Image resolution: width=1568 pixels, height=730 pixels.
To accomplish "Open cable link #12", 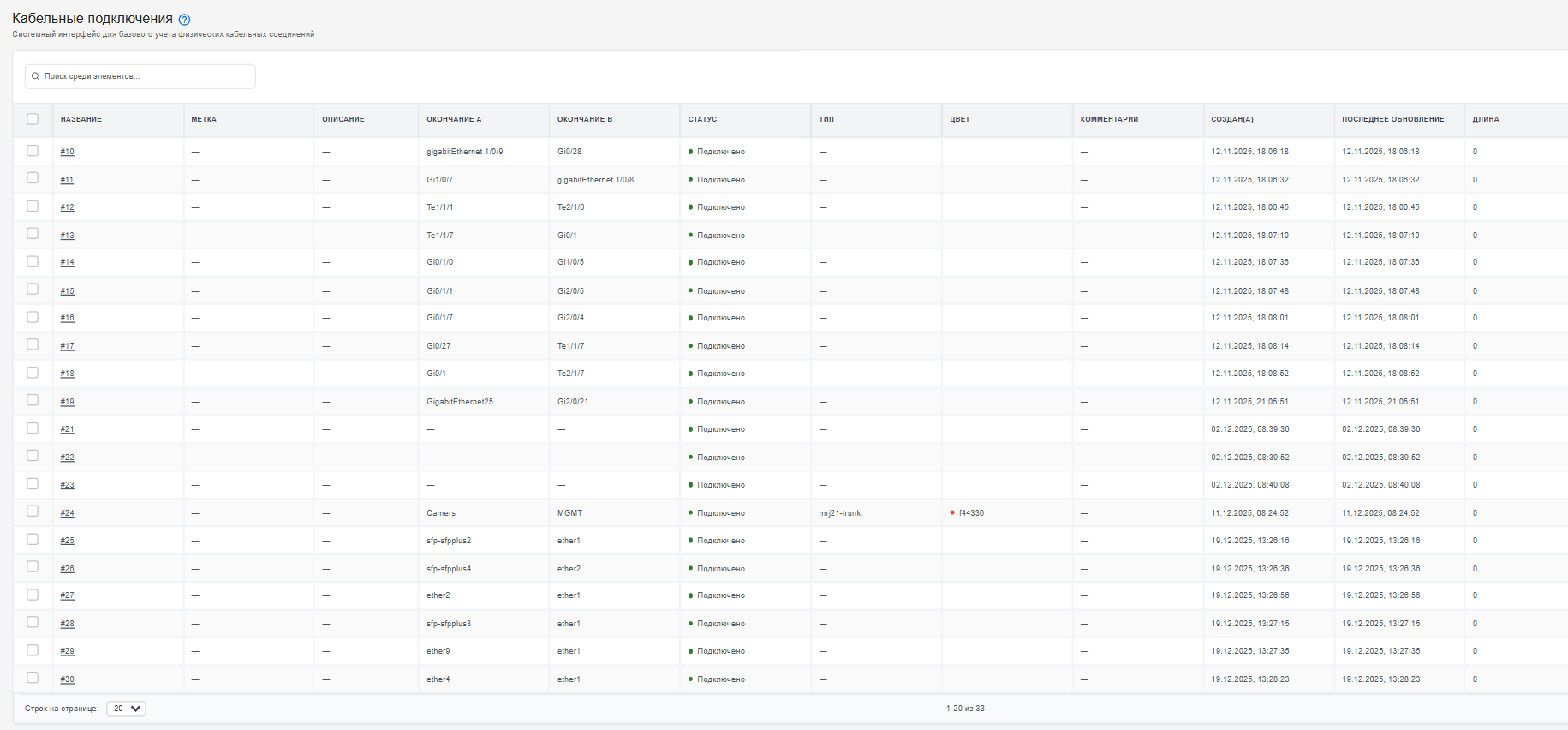I will pyautogui.click(x=67, y=207).
